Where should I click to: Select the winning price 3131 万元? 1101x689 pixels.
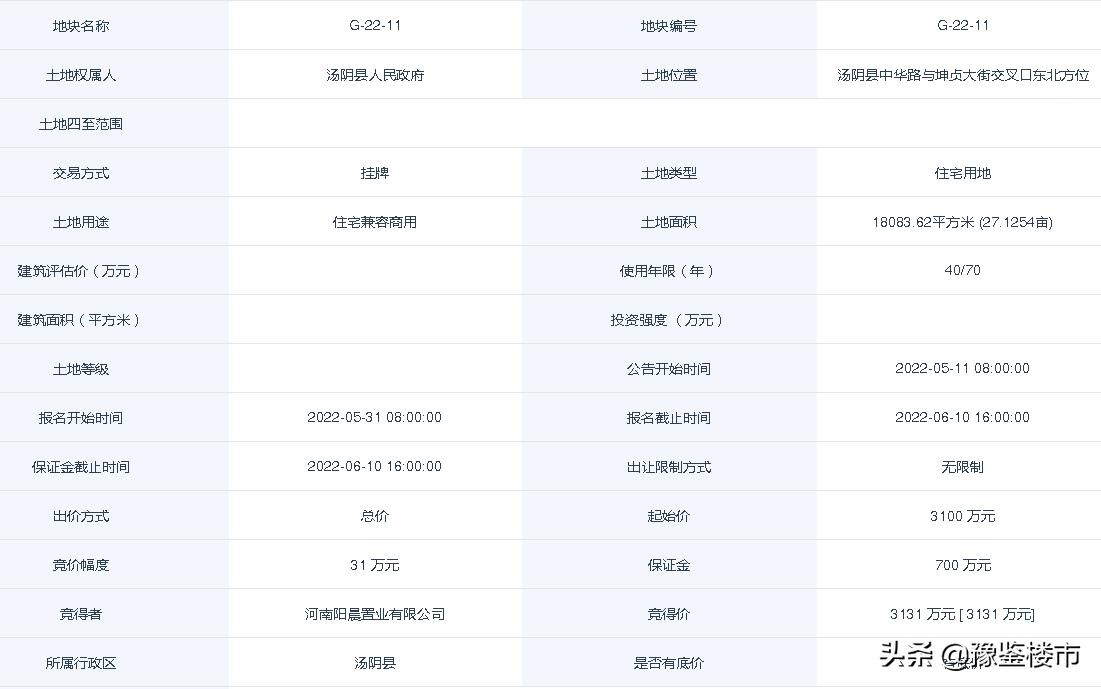(x=962, y=613)
